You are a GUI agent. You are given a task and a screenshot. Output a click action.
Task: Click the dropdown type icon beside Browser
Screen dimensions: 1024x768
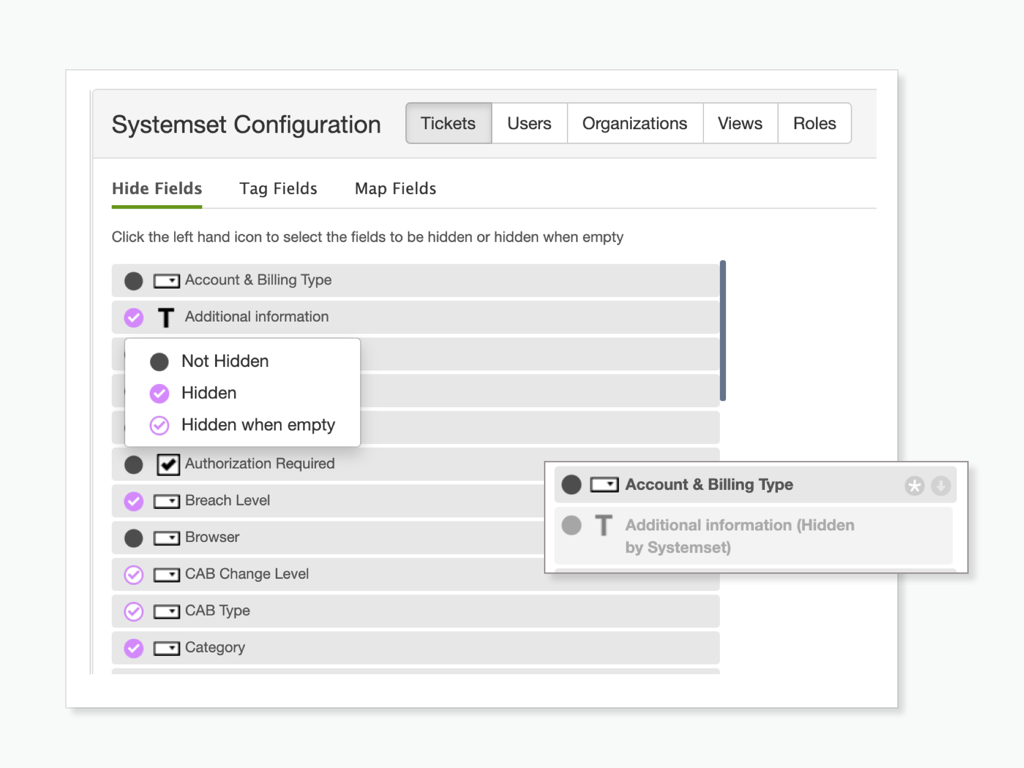[x=166, y=538]
